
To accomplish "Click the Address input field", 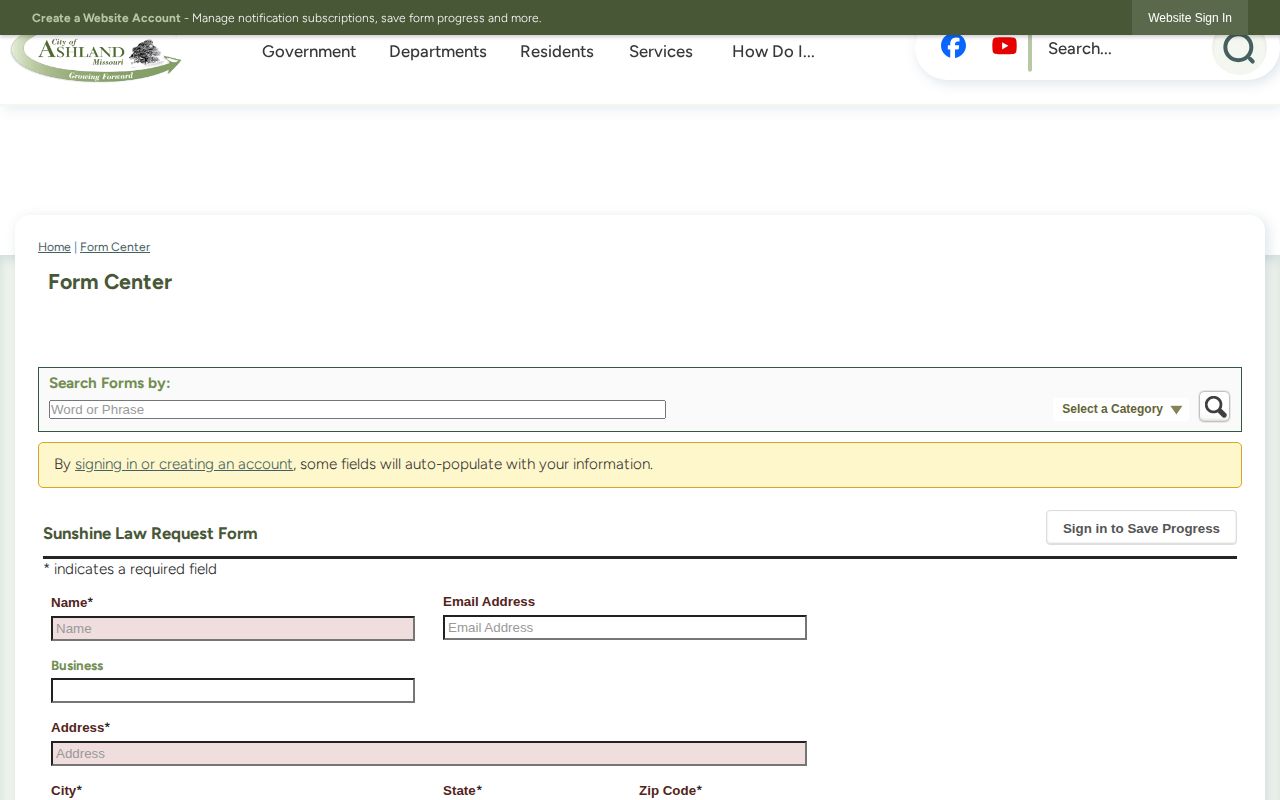I will click(429, 754).
